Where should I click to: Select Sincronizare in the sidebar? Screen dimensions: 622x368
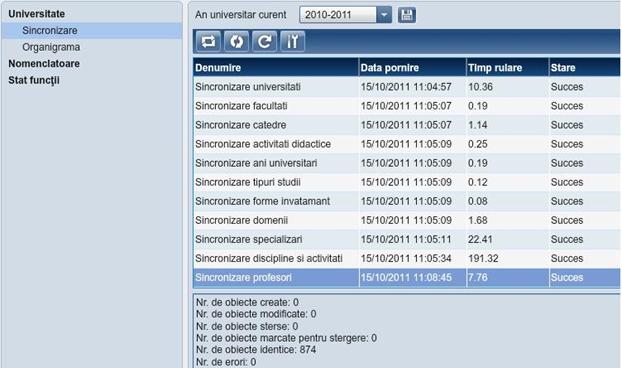91,31
